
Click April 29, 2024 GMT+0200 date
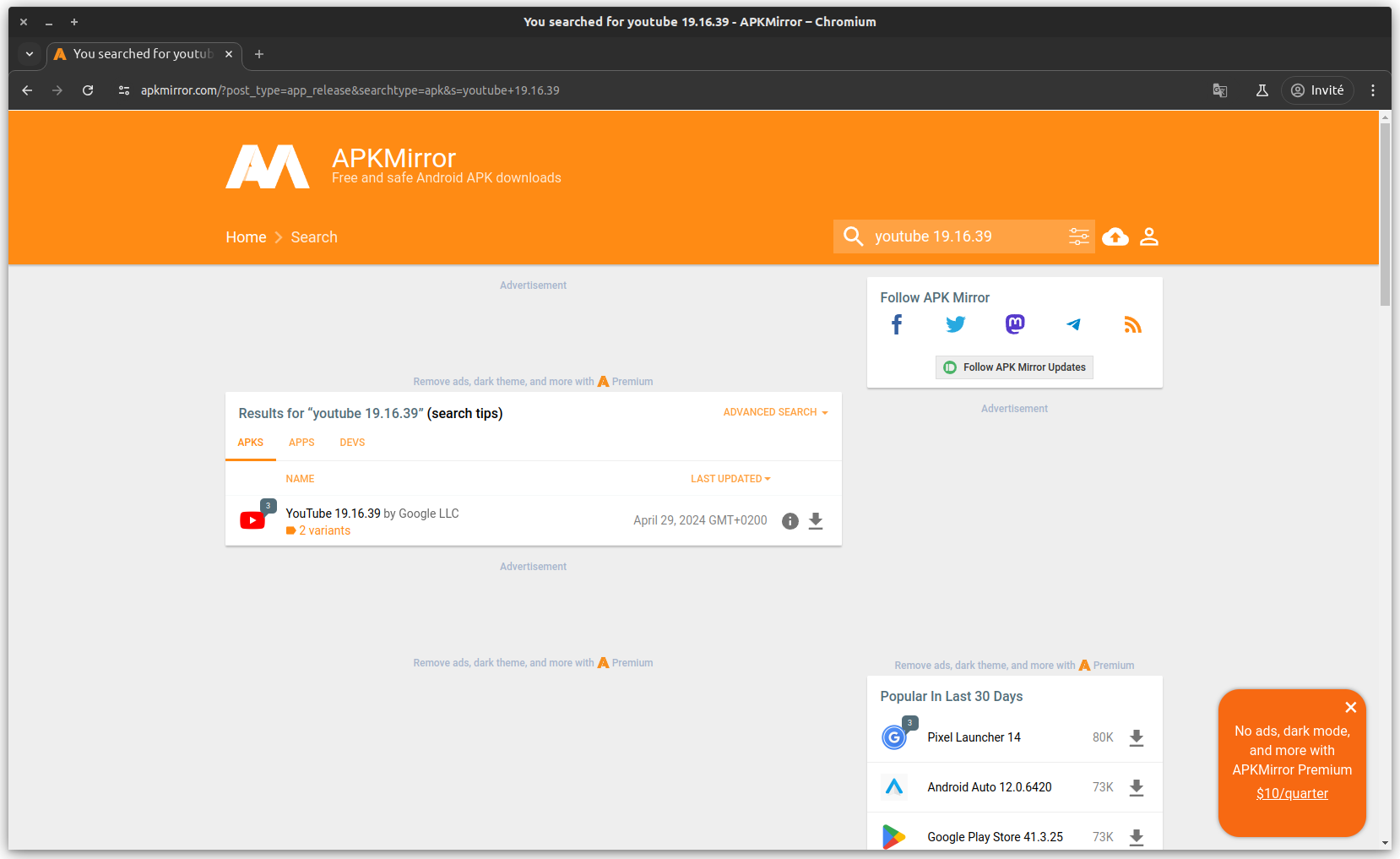click(700, 520)
